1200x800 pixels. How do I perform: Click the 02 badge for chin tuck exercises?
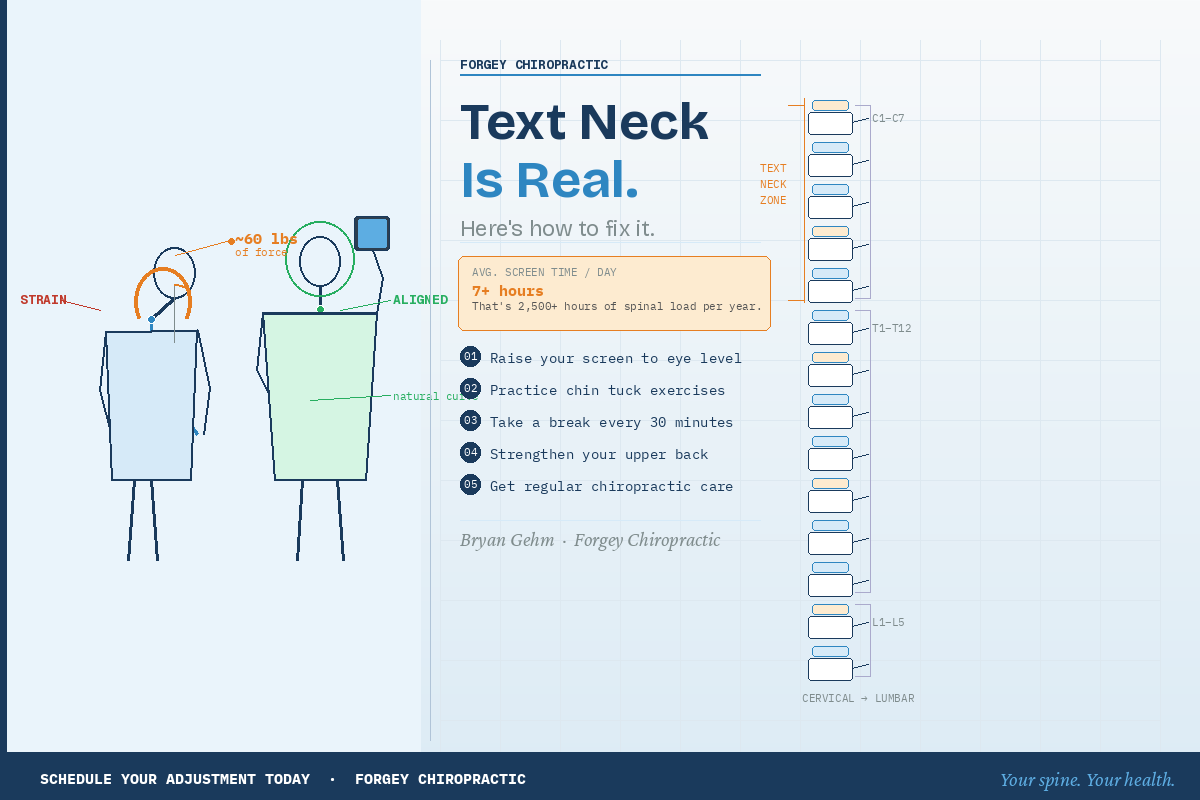point(470,388)
